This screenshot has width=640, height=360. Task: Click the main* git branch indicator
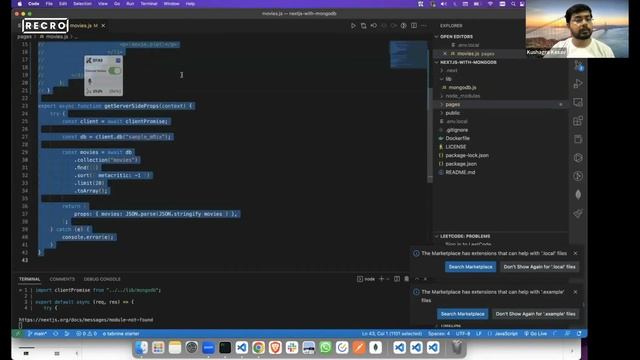pos(37,333)
